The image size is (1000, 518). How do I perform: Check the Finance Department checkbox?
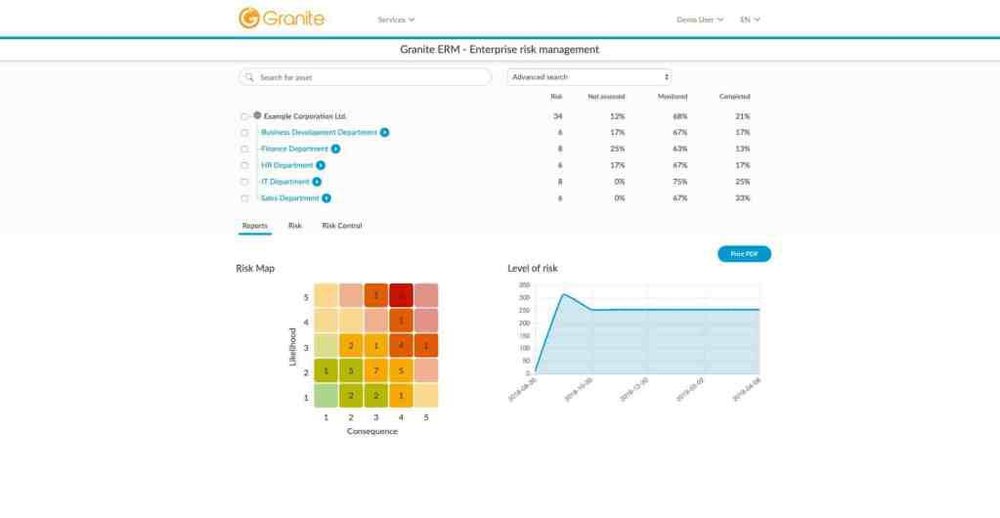click(x=244, y=149)
